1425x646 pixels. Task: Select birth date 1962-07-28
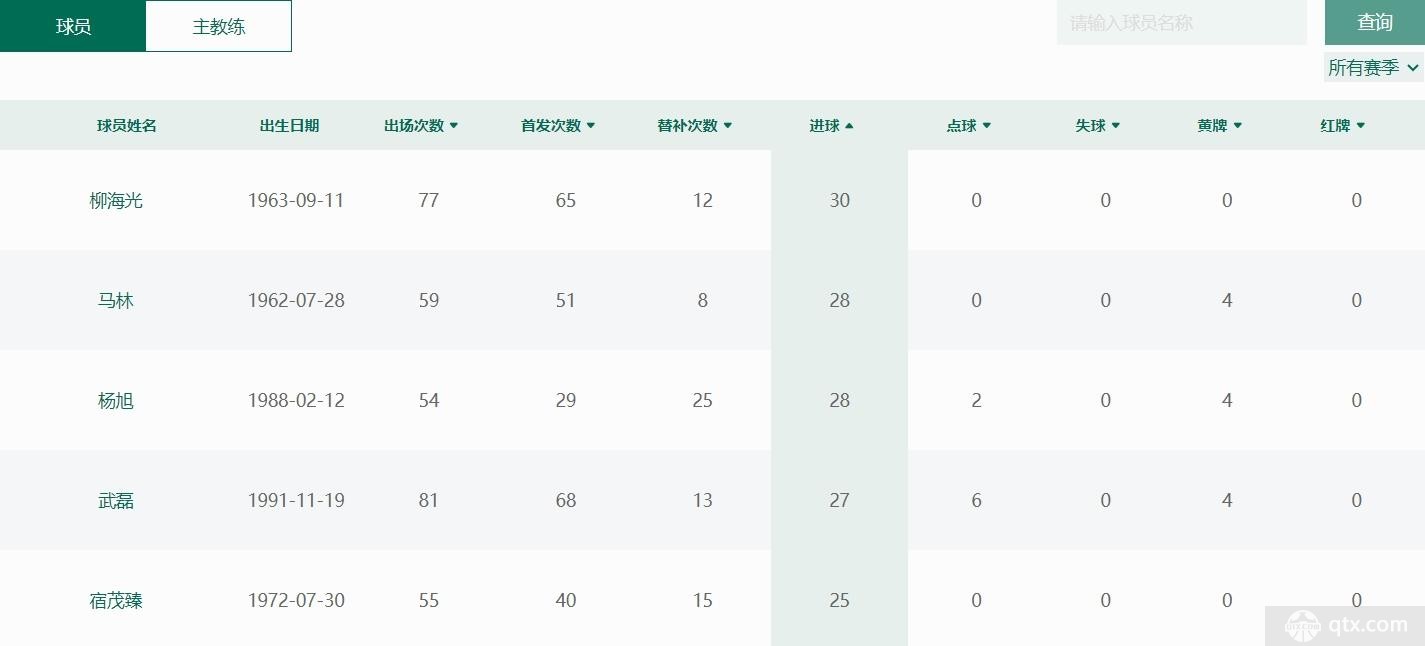click(x=296, y=300)
